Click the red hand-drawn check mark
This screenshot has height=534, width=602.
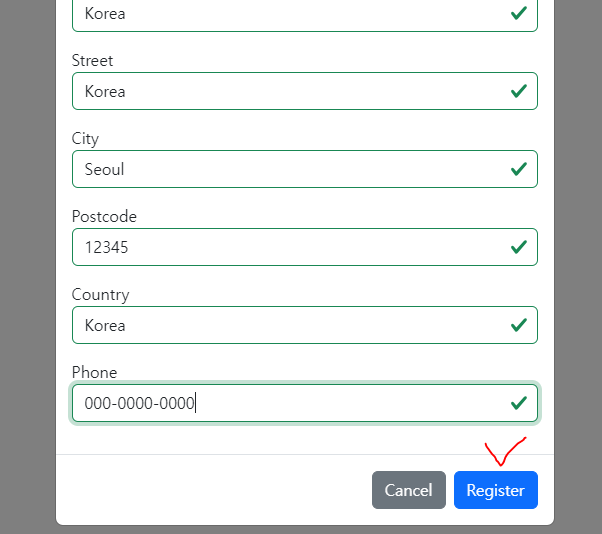503,452
